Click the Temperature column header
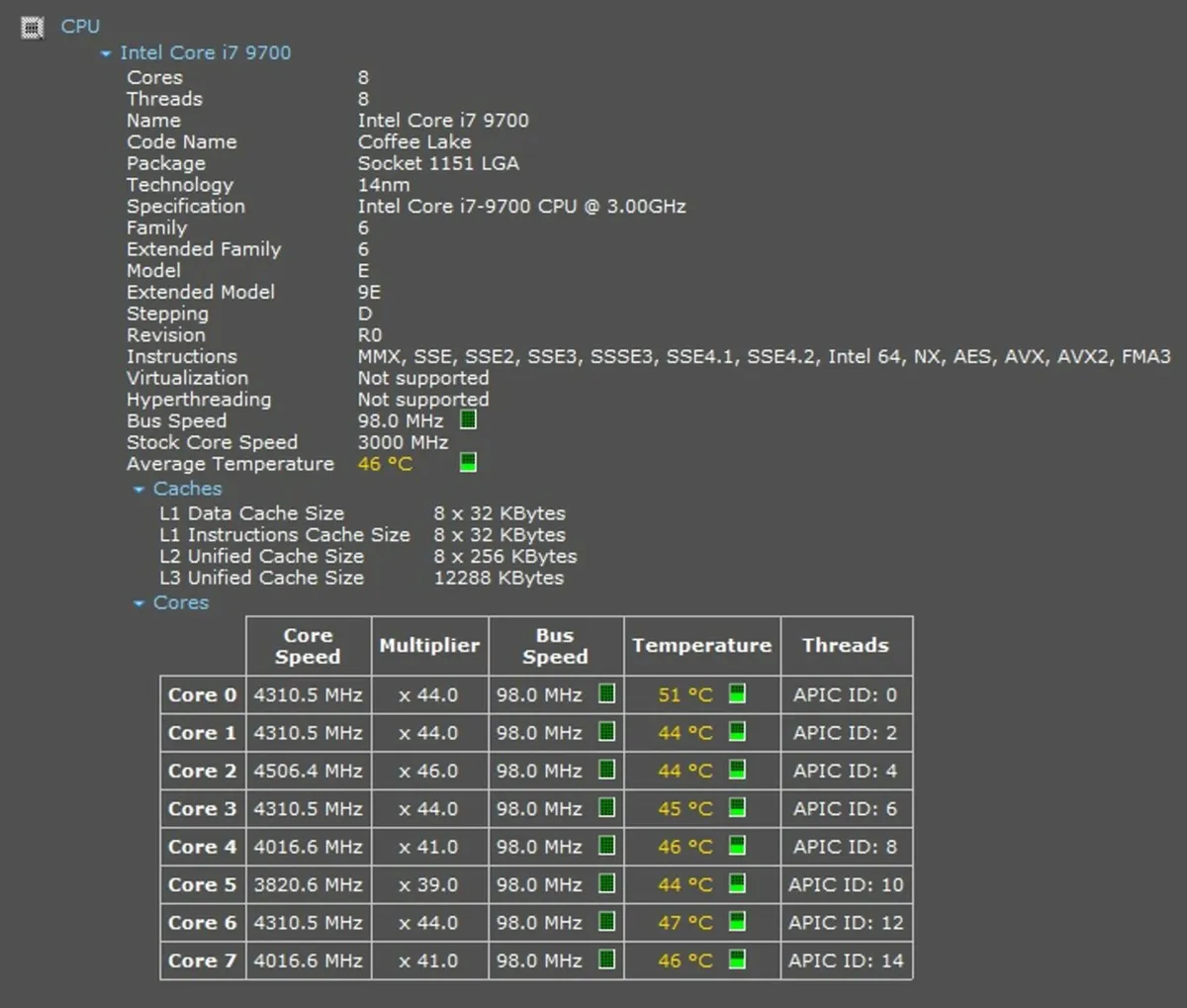 point(701,645)
